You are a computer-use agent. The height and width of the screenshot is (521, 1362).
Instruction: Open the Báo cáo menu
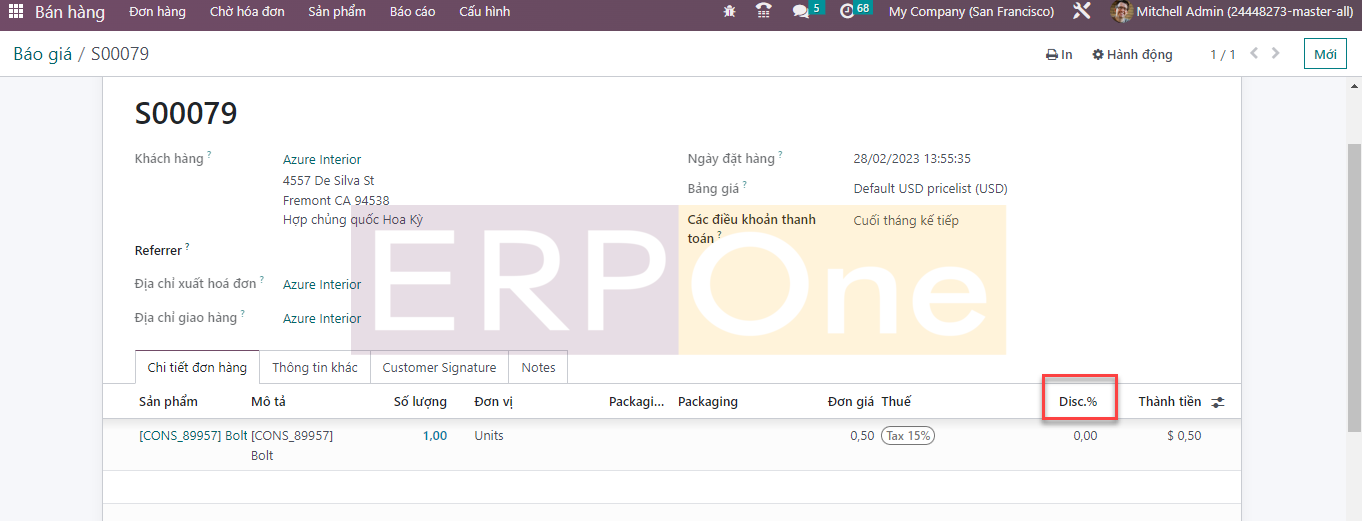point(412,12)
